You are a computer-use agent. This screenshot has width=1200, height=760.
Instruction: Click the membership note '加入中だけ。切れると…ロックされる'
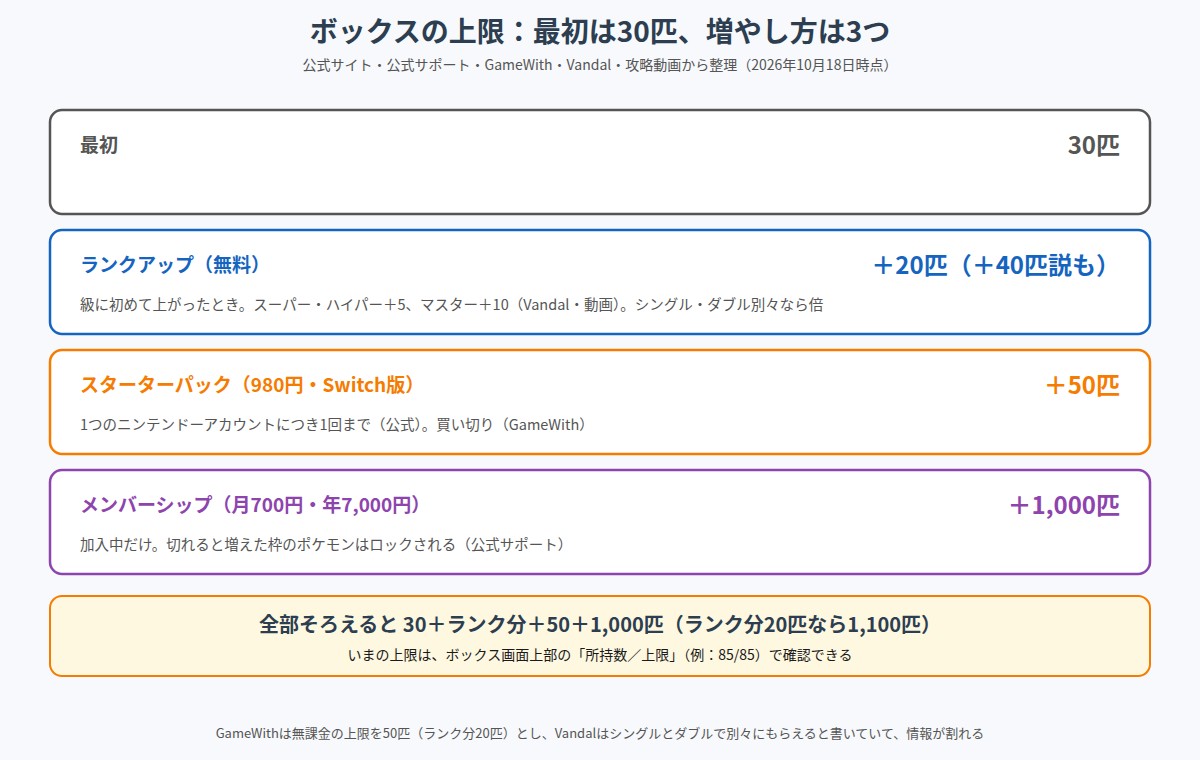click(x=323, y=544)
